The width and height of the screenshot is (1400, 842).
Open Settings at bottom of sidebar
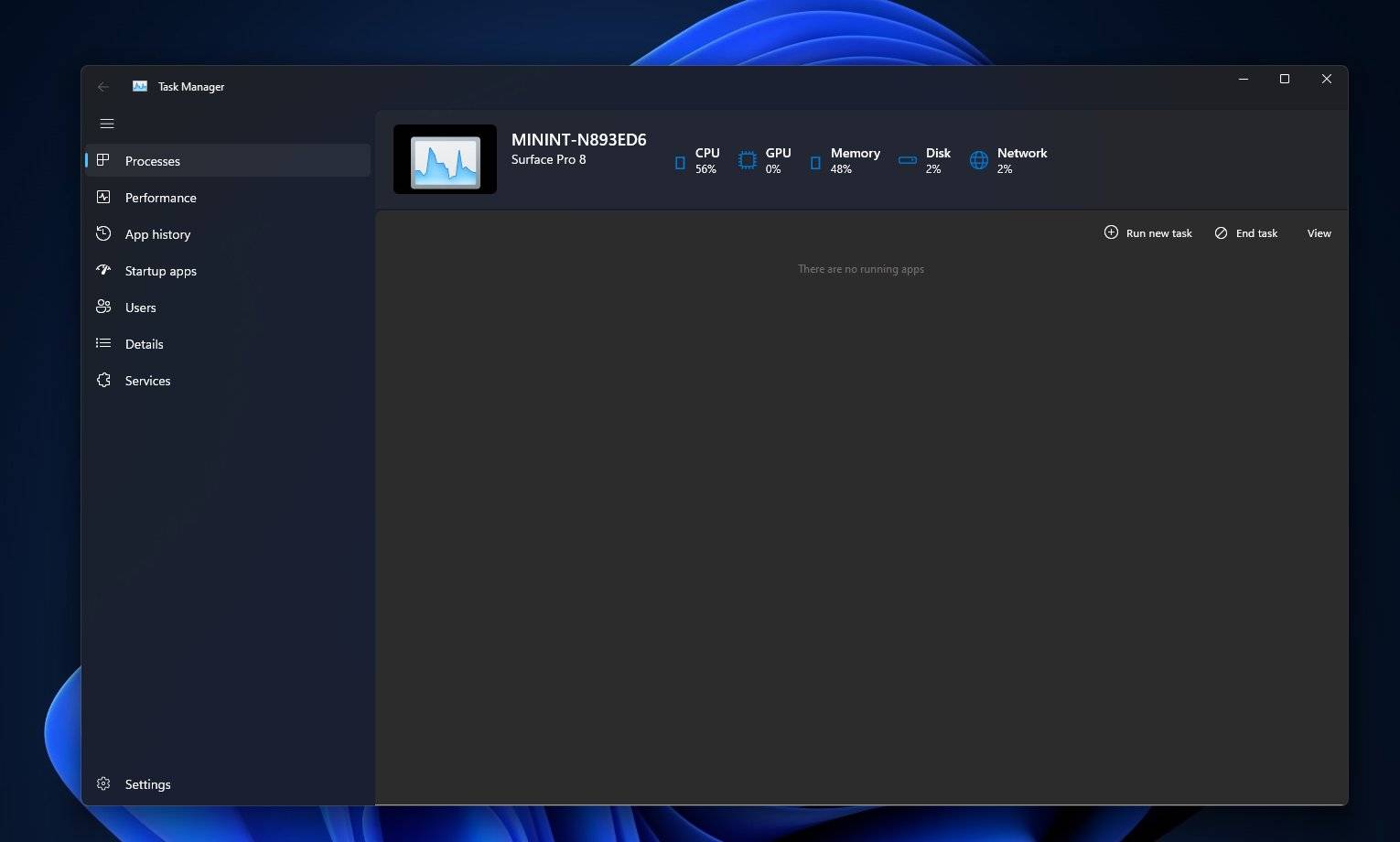point(146,783)
